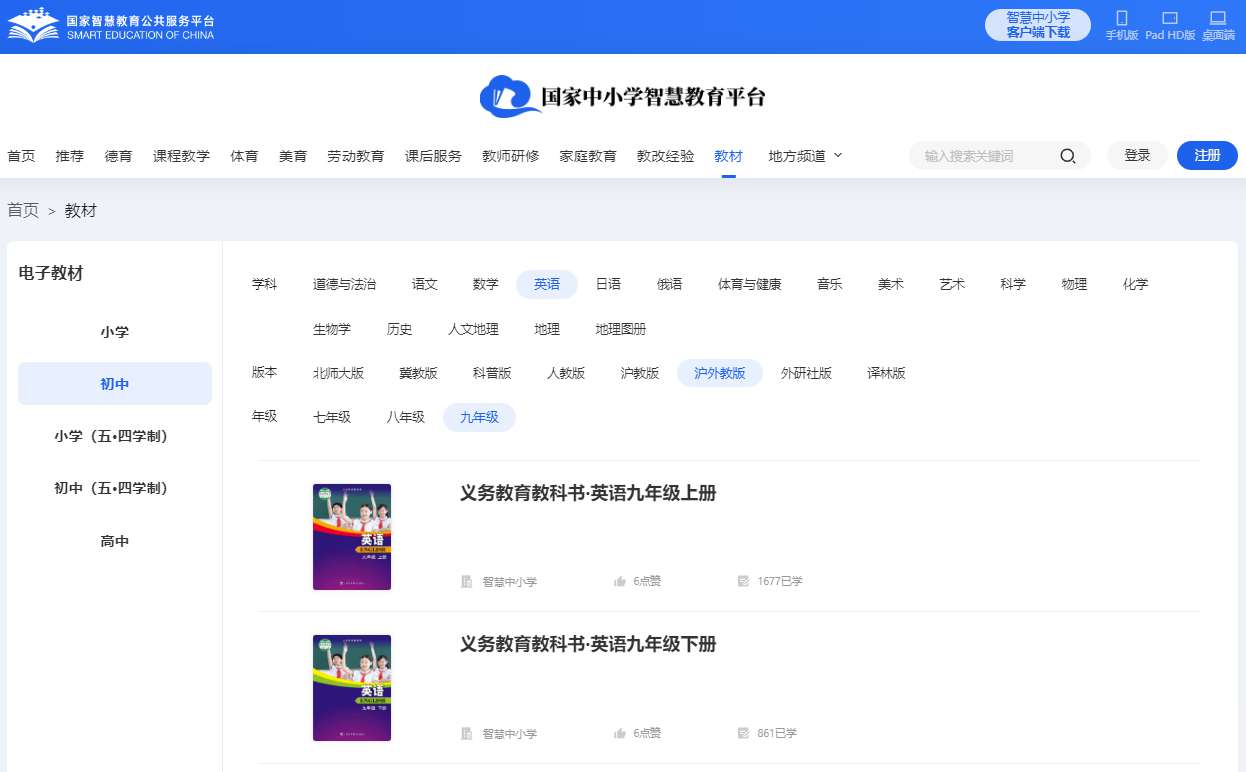Click the search keyword input field
Screen dimensions: 1246x772
pos(985,156)
